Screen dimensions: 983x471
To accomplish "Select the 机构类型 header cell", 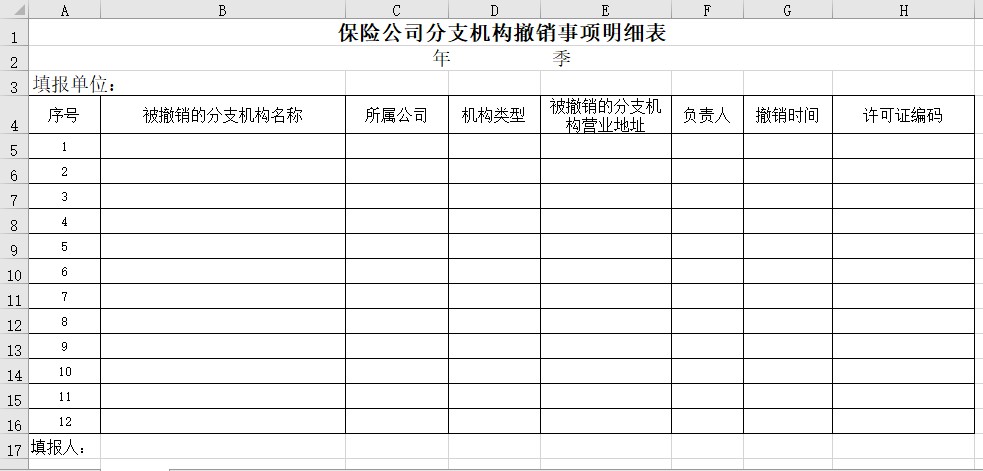I will point(494,116).
